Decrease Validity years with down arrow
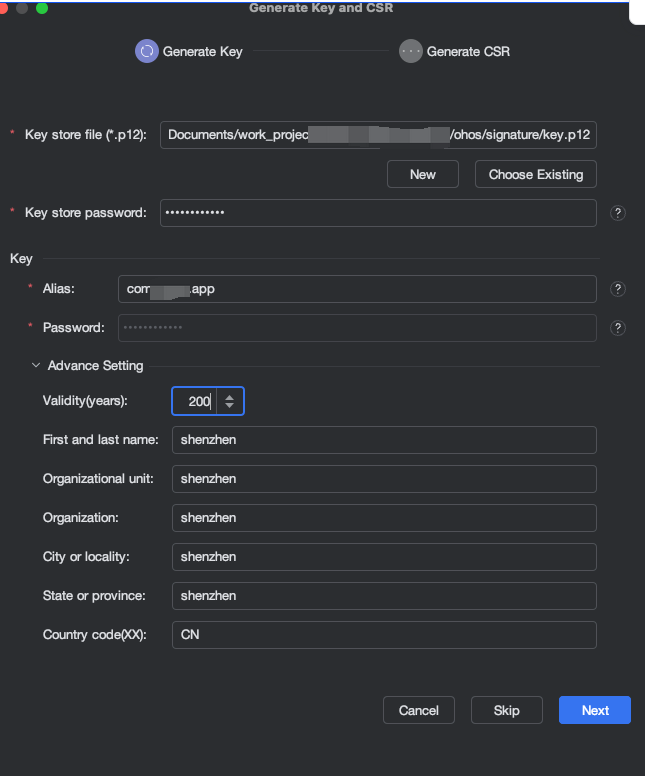 229,405
